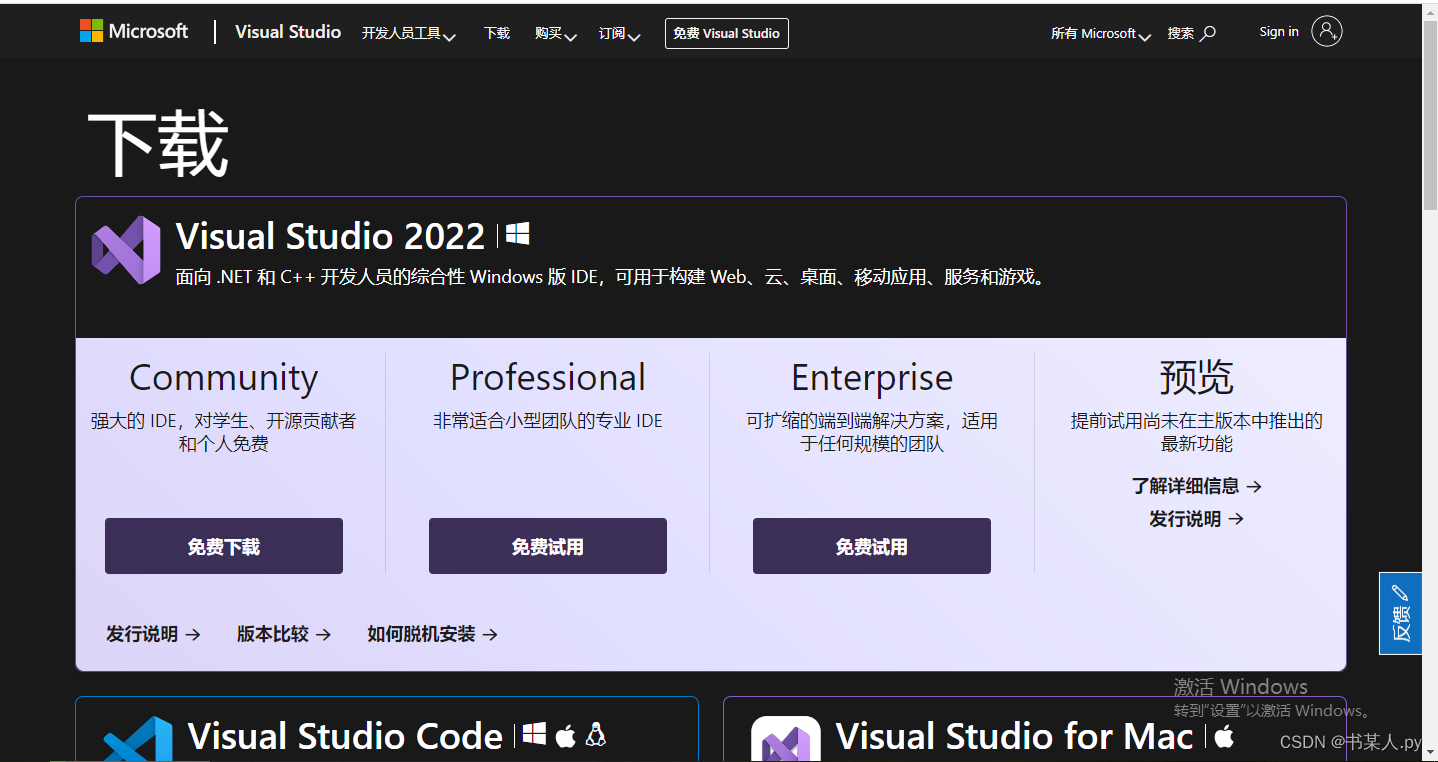This screenshot has width=1438, height=762.
Task: Click the 免费 Visual Studio button
Action: pyautogui.click(x=727, y=33)
